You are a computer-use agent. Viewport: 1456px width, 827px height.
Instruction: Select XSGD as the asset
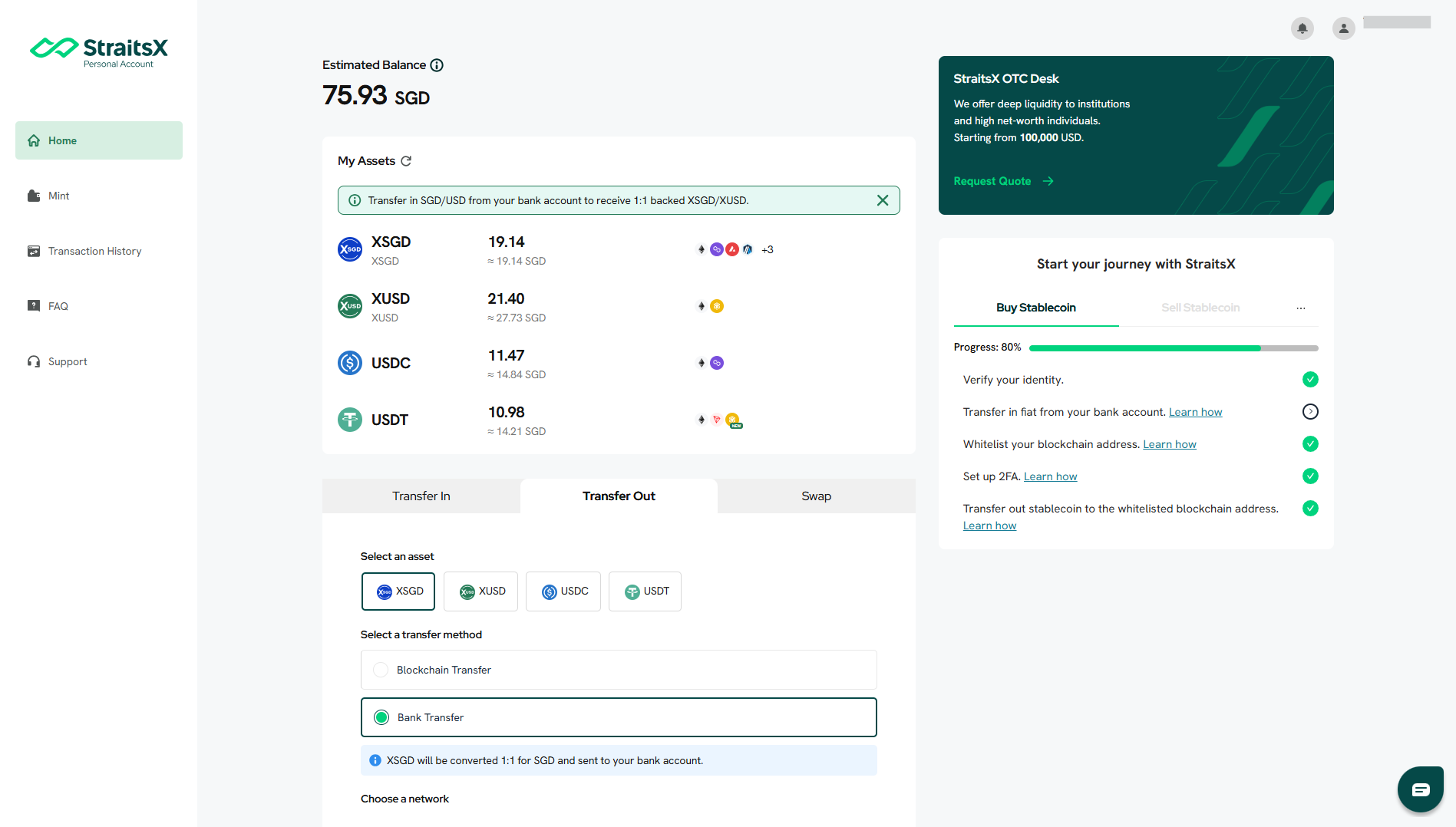click(x=398, y=591)
